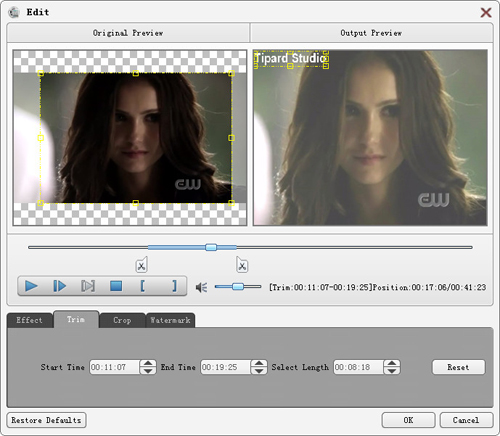The height and width of the screenshot is (436, 500).
Task: Open the Watermark tab
Action: pyautogui.click(x=170, y=320)
